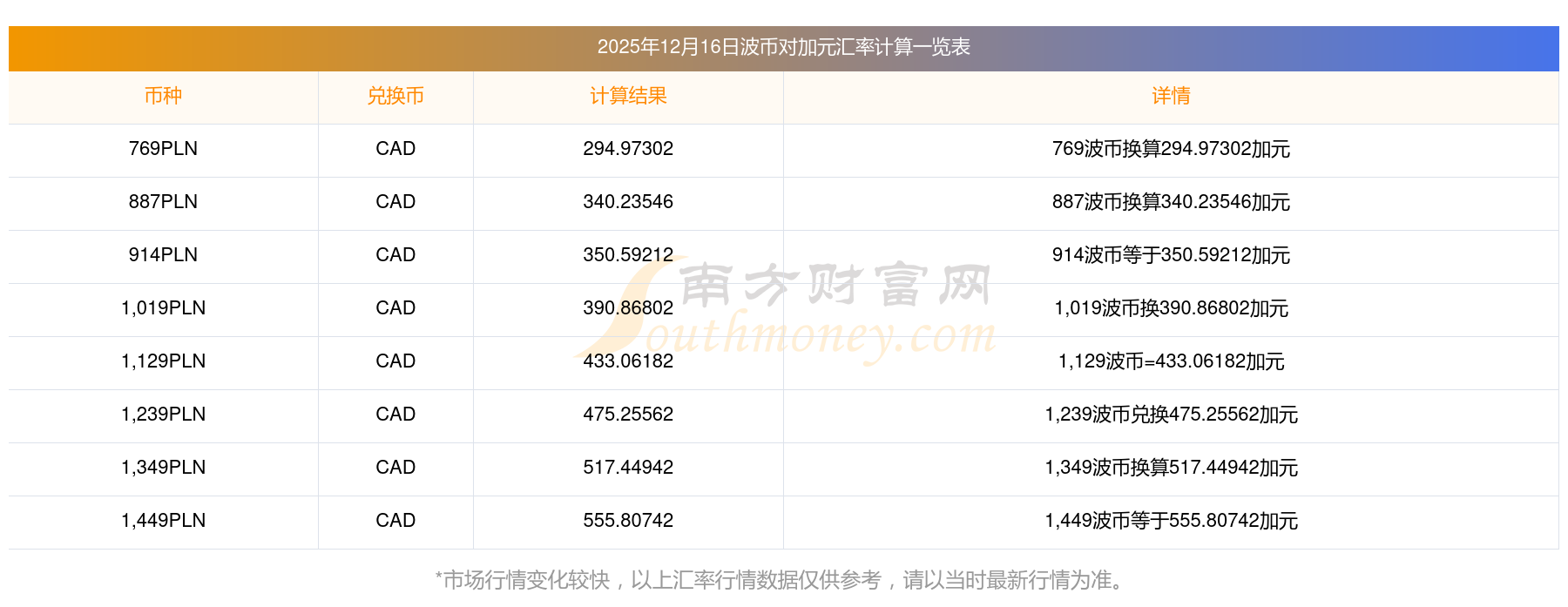Click CAD in the 1,239PLN row
Screen dimensions: 1568x607
[x=395, y=415]
